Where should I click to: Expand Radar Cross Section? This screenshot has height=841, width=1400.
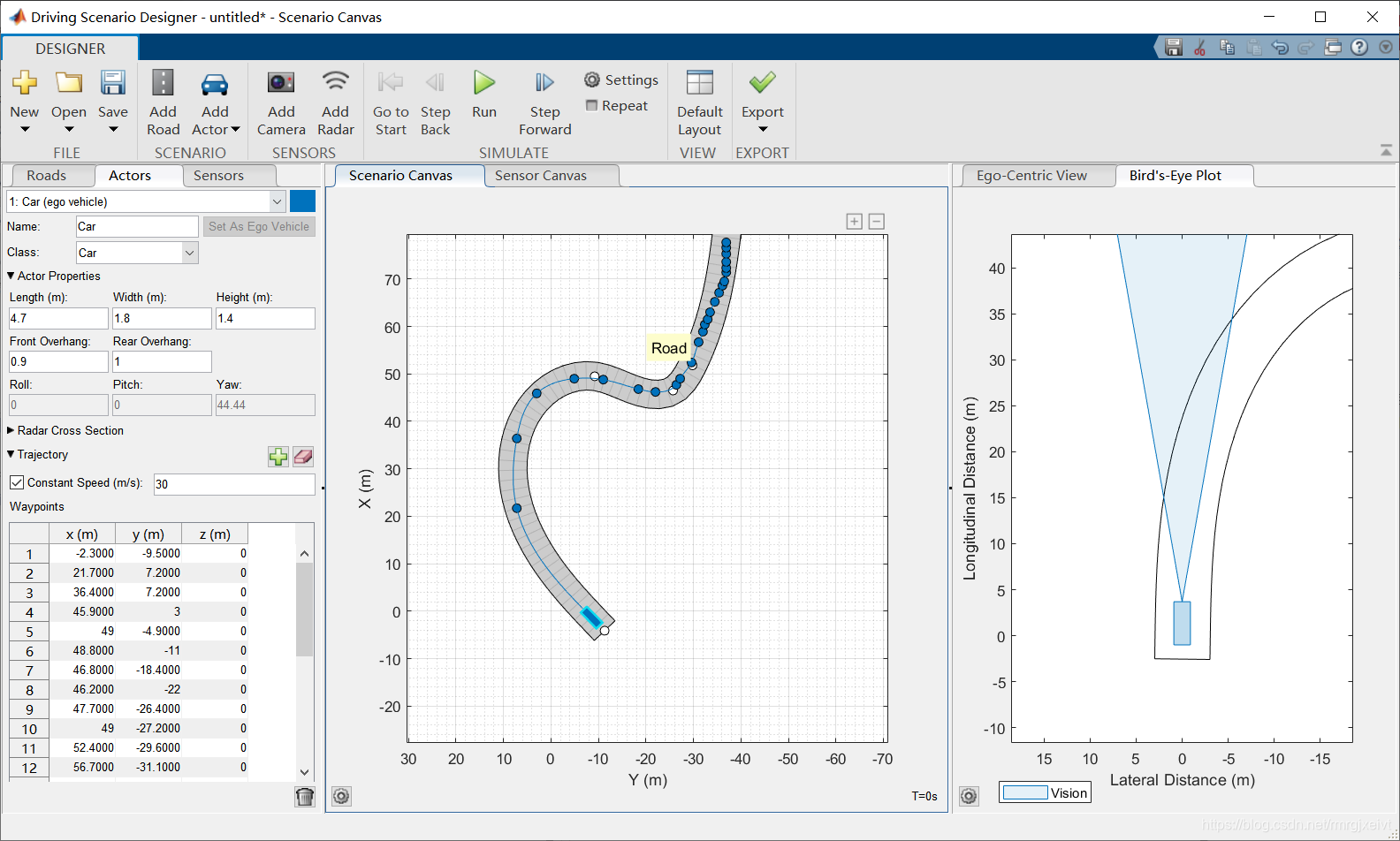tap(11, 430)
